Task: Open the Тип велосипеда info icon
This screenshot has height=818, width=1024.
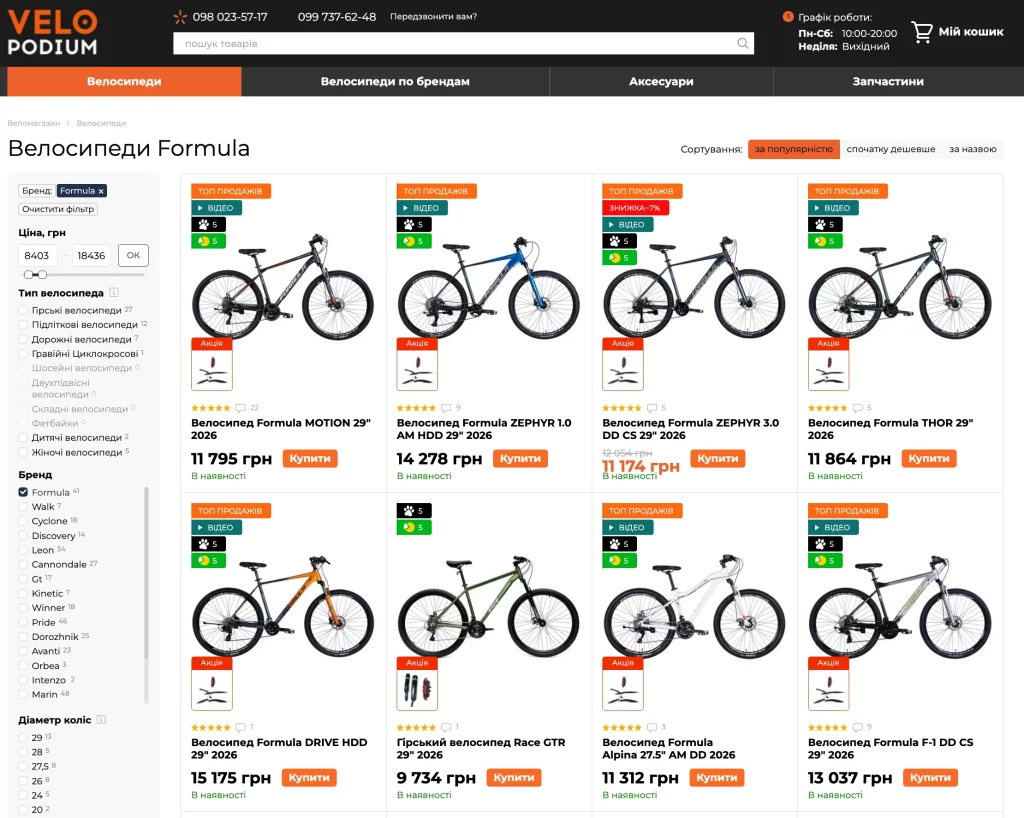Action: tap(114, 292)
